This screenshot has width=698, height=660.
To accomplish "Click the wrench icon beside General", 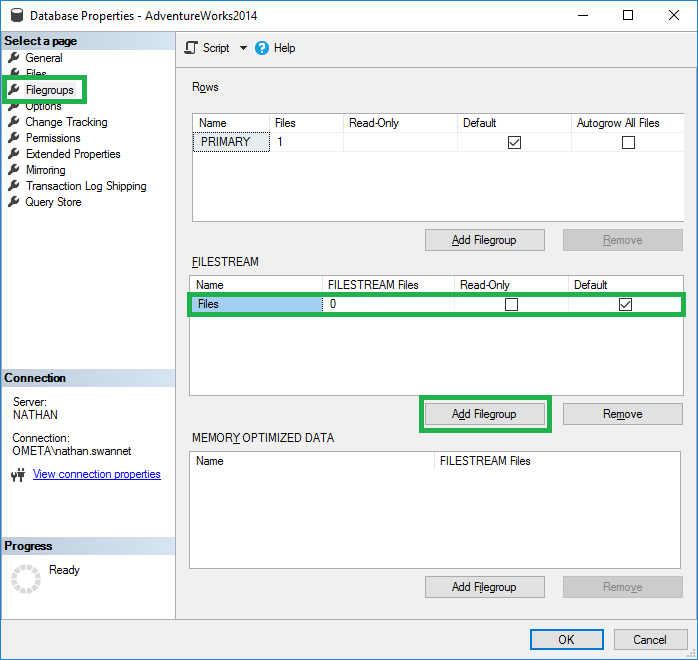I will pyautogui.click(x=14, y=57).
